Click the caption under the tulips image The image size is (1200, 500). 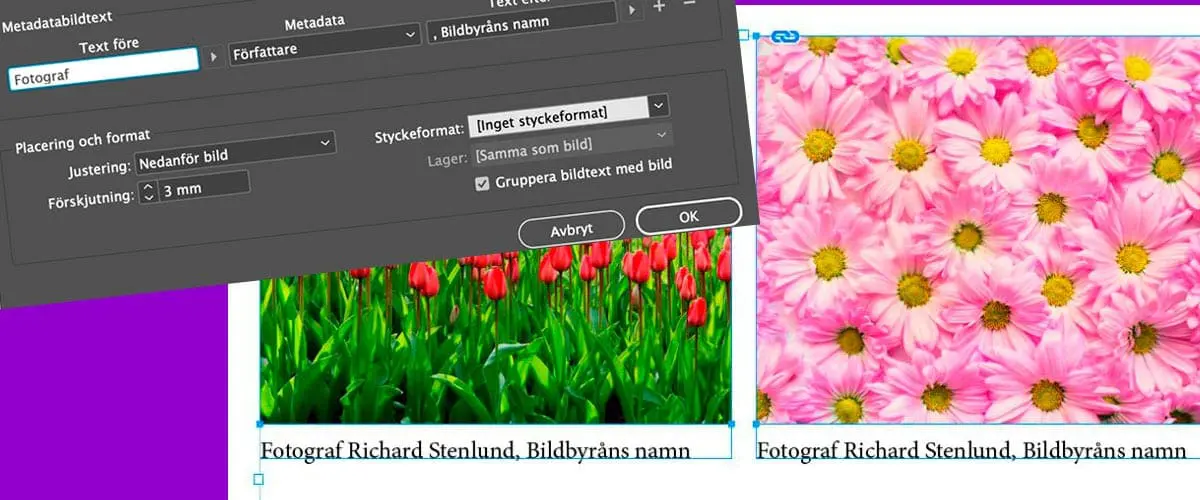(x=476, y=450)
